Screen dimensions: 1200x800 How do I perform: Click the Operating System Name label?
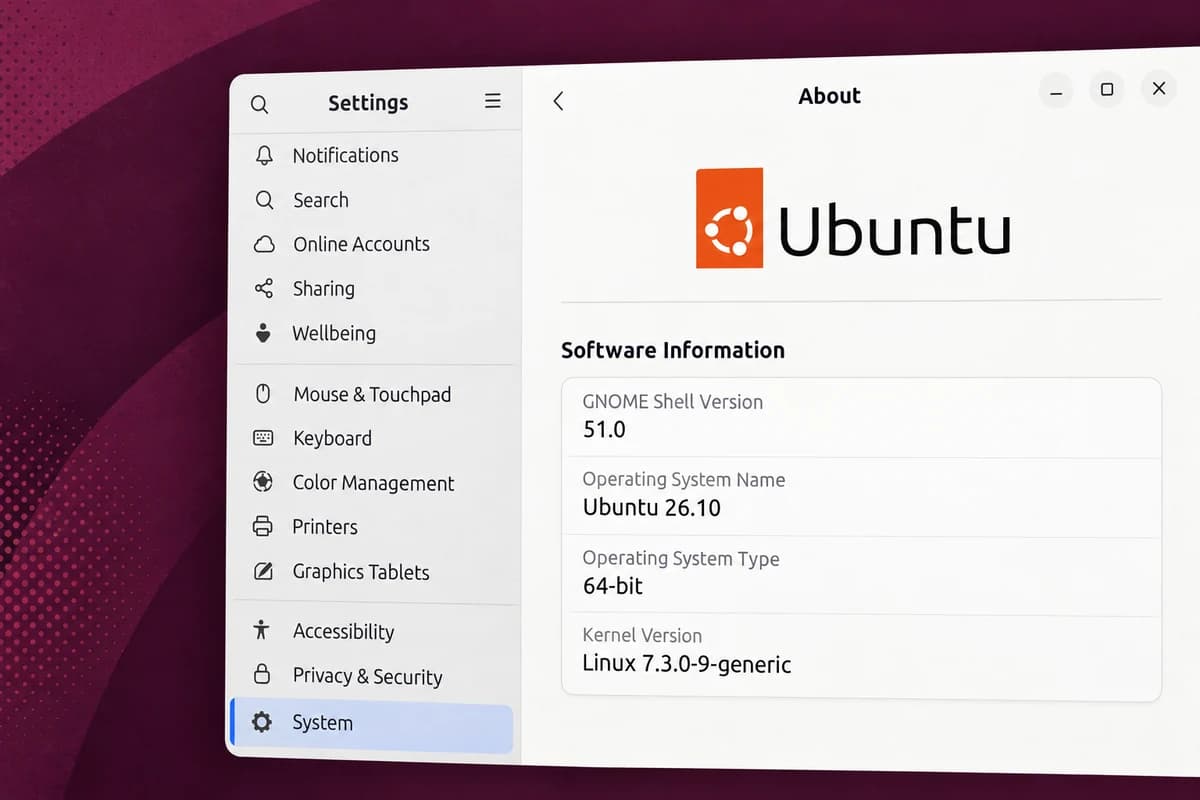pyautogui.click(x=684, y=480)
